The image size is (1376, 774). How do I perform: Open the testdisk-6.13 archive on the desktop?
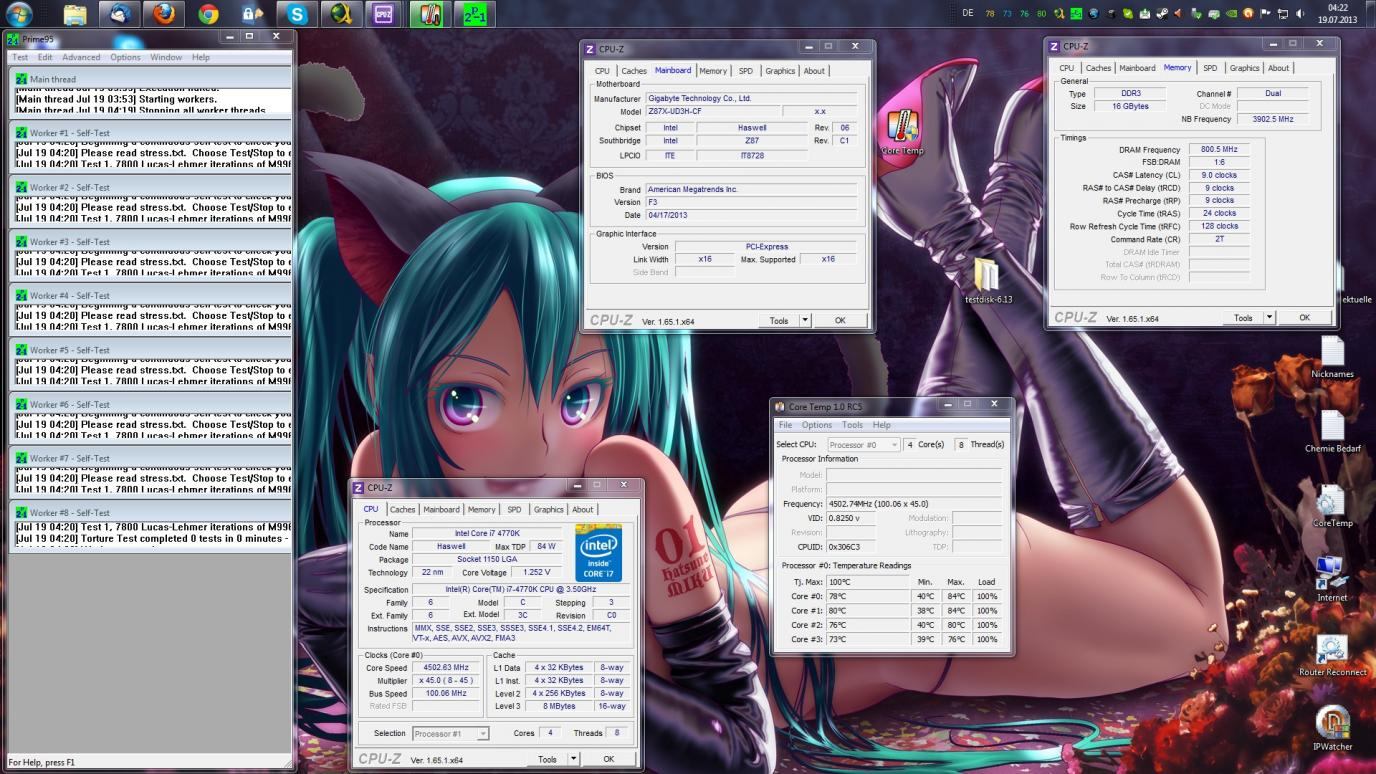pyautogui.click(x=987, y=282)
